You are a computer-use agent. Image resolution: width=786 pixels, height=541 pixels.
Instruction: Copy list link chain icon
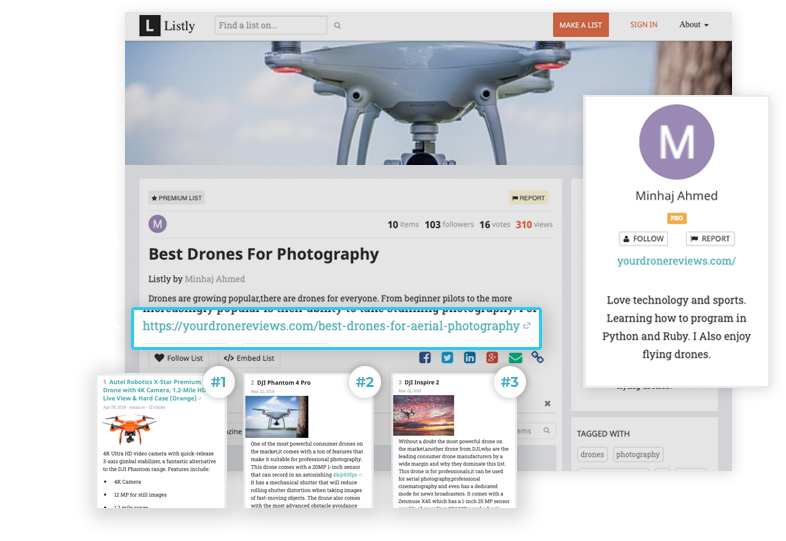click(x=537, y=357)
